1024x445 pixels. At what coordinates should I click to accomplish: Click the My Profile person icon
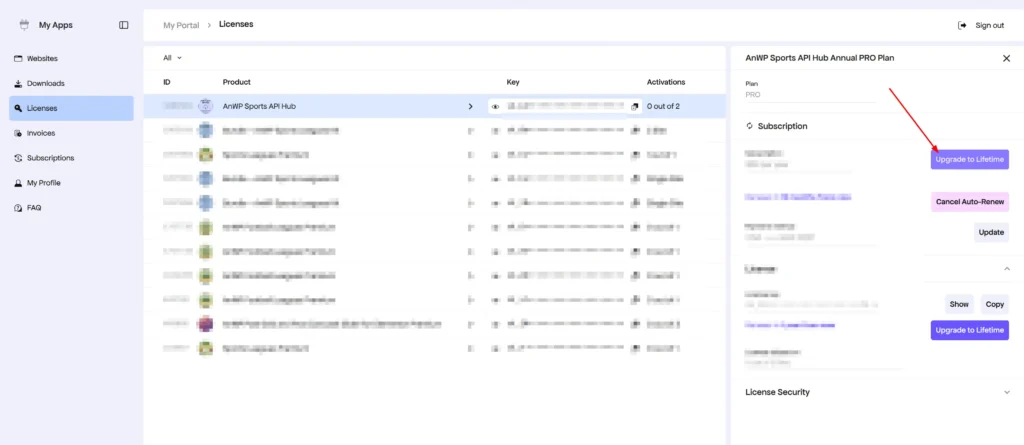[18, 183]
